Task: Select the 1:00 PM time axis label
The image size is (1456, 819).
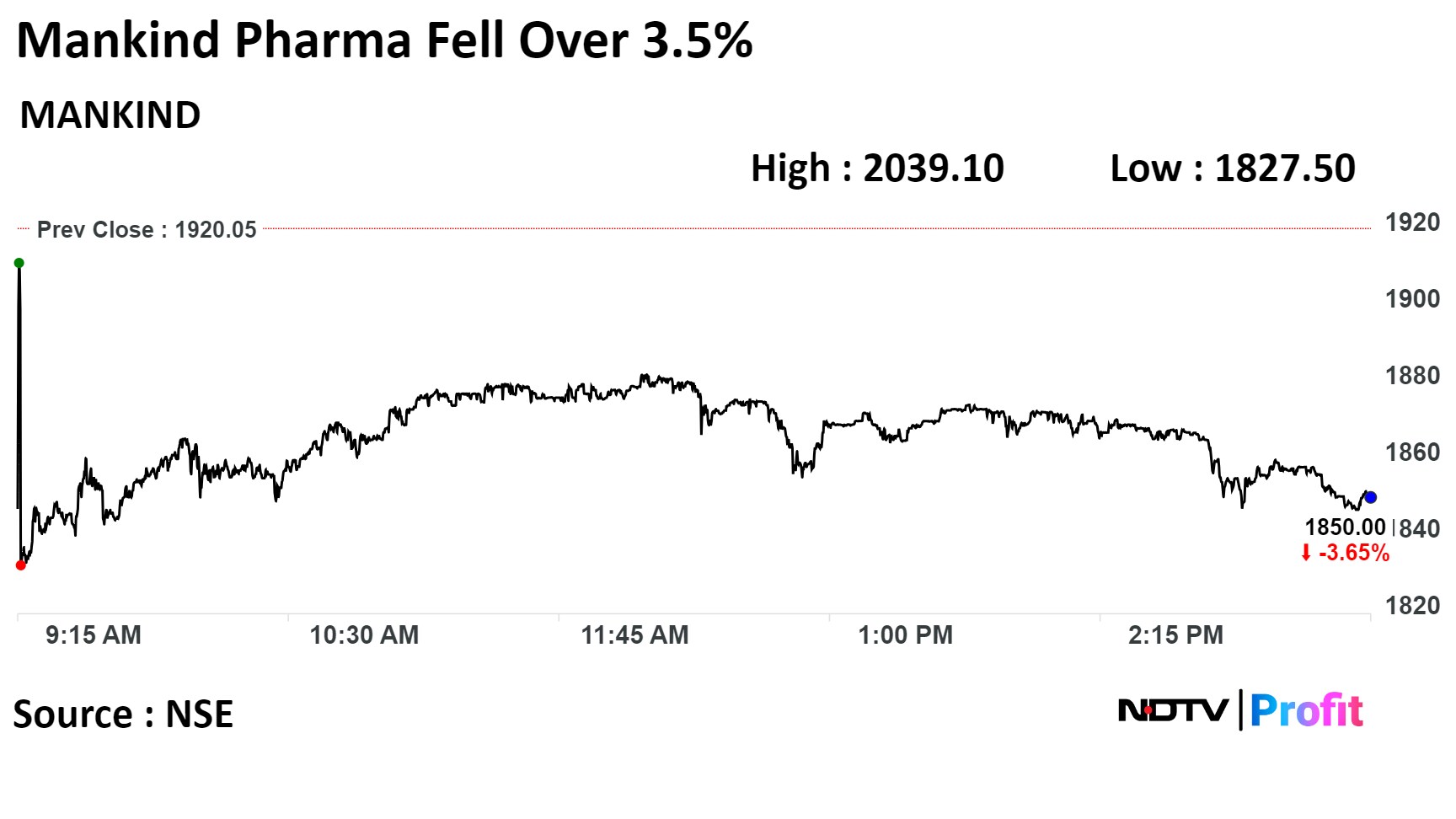Action: pos(905,634)
